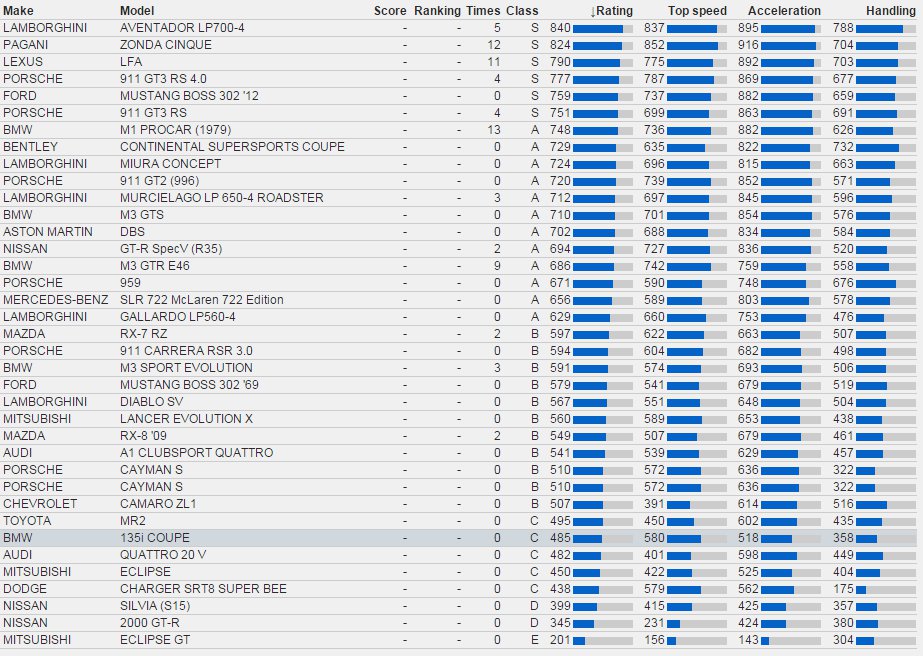Select LANCER EVOLUTION X model

[x=186, y=419]
